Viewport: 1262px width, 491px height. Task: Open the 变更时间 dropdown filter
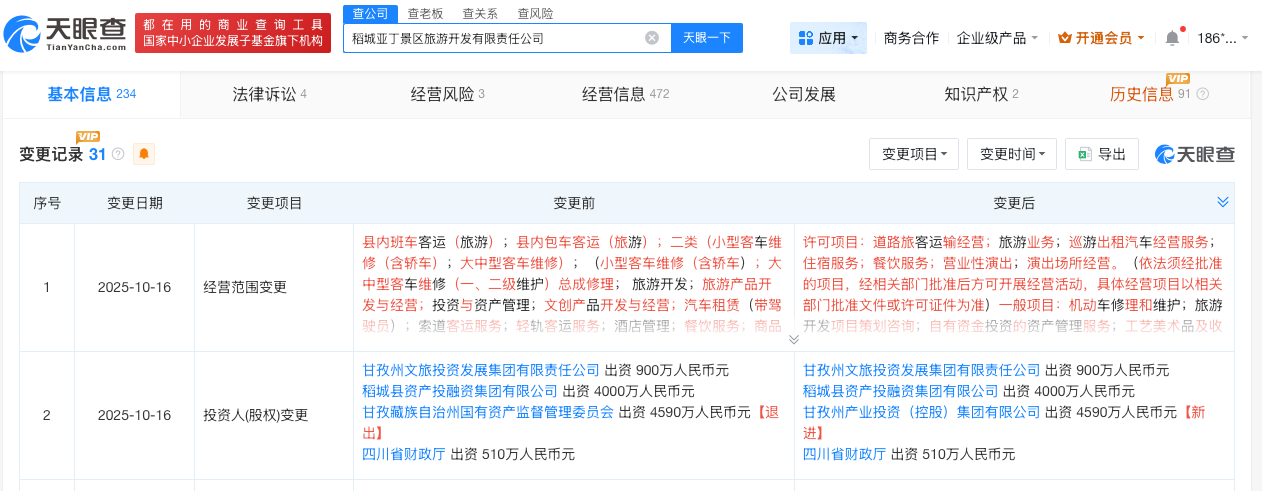[x=1012, y=154]
